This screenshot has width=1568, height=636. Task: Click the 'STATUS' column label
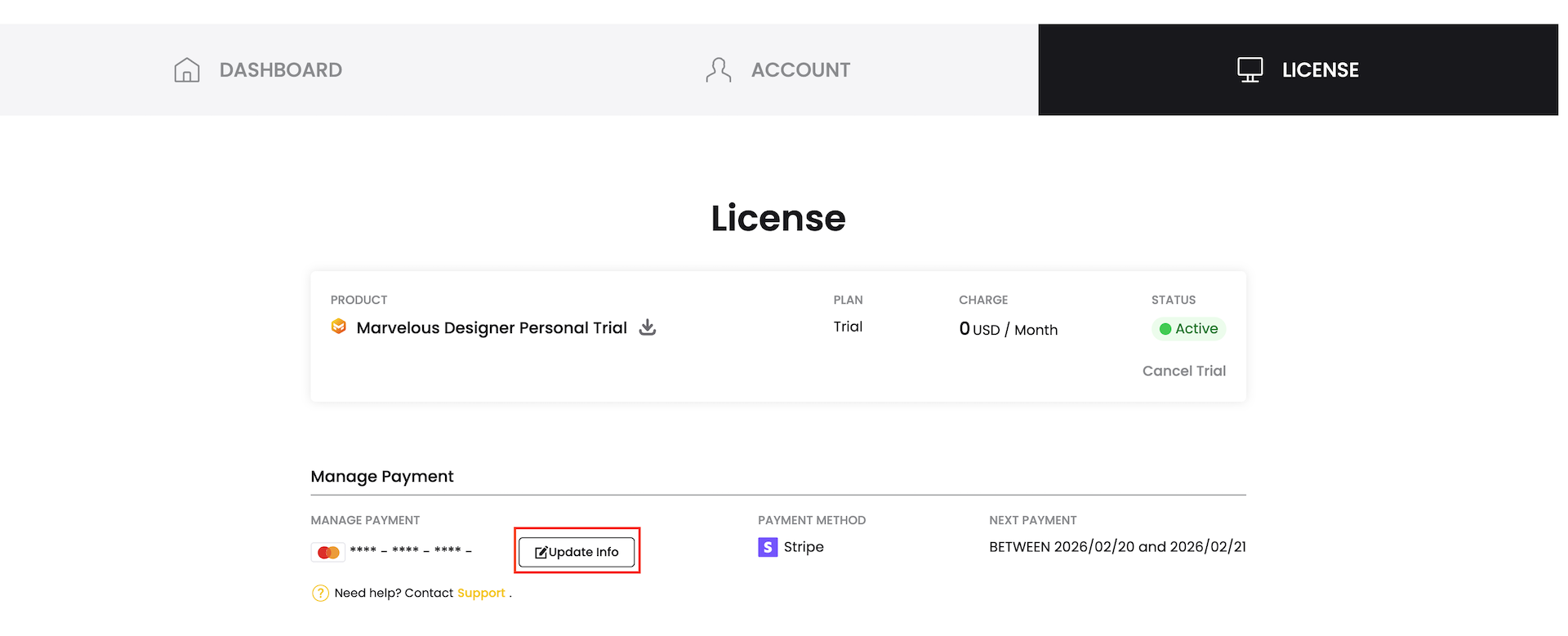click(1174, 300)
